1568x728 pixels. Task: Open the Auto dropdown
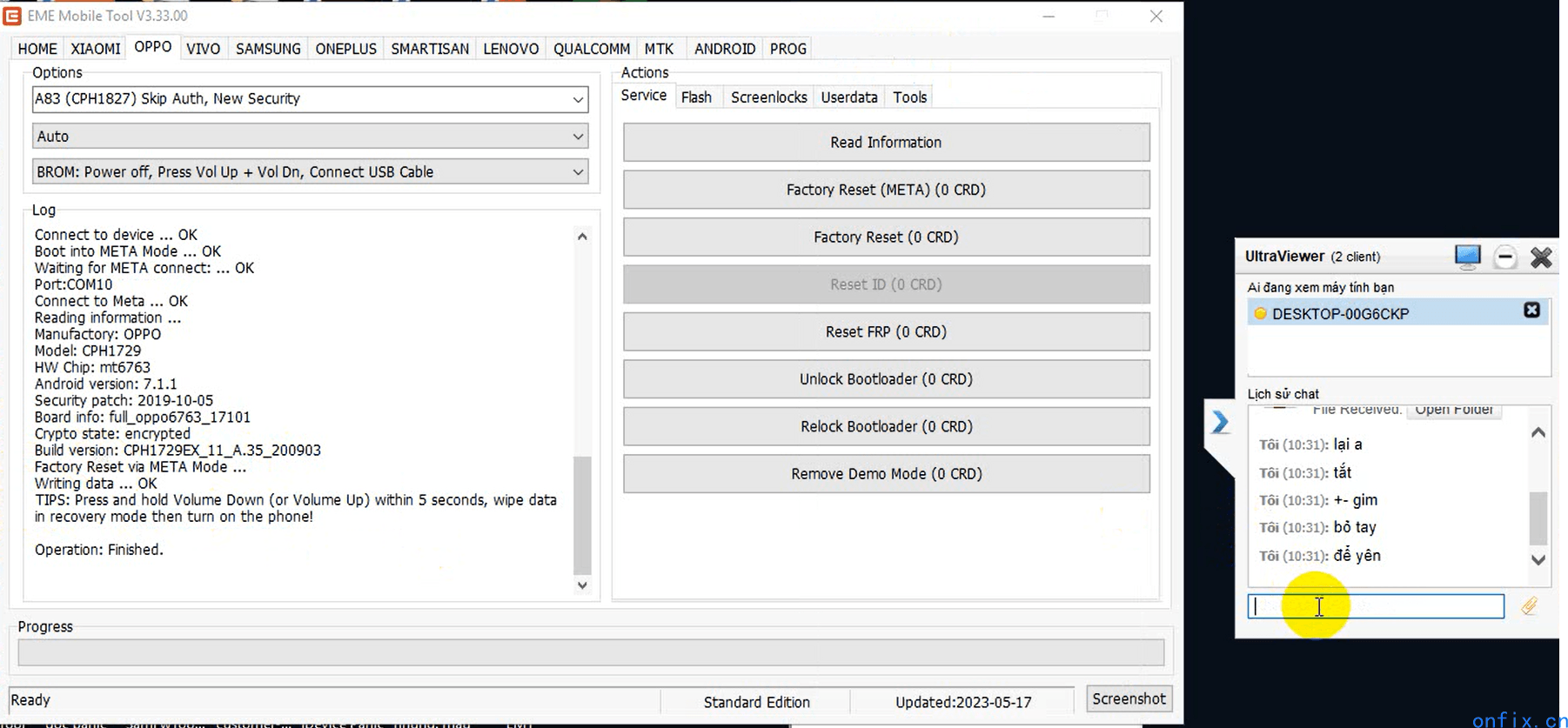coord(310,137)
